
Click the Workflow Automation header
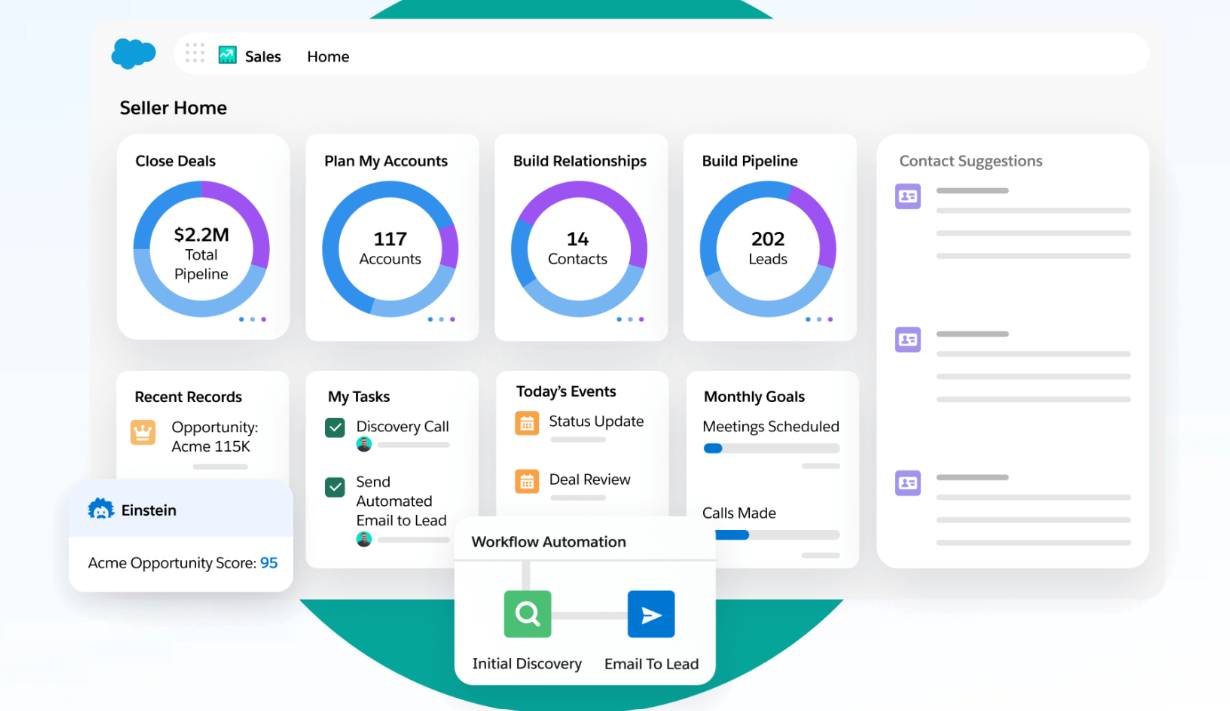[x=549, y=542]
